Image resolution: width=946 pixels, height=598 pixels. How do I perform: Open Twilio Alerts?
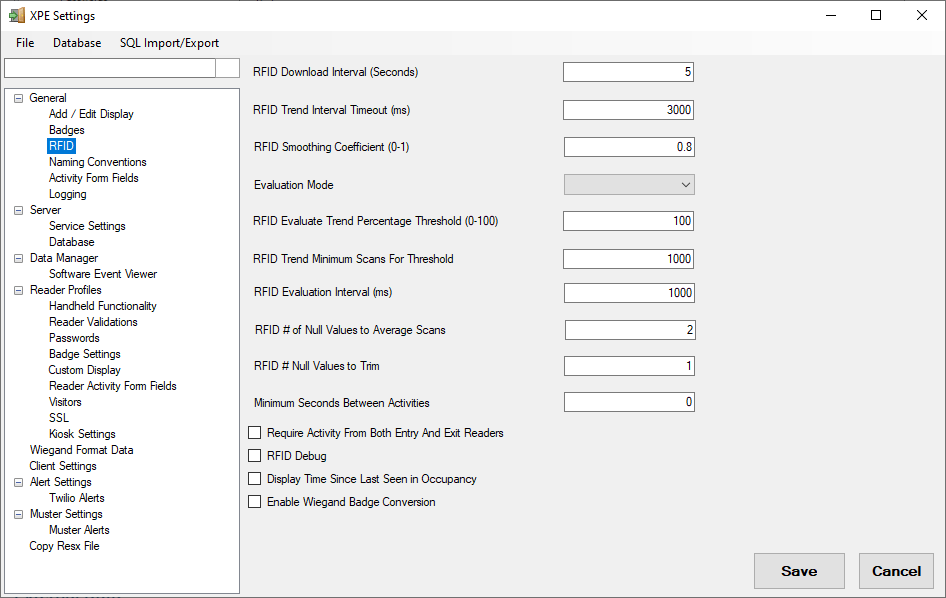click(x=77, y=498)
